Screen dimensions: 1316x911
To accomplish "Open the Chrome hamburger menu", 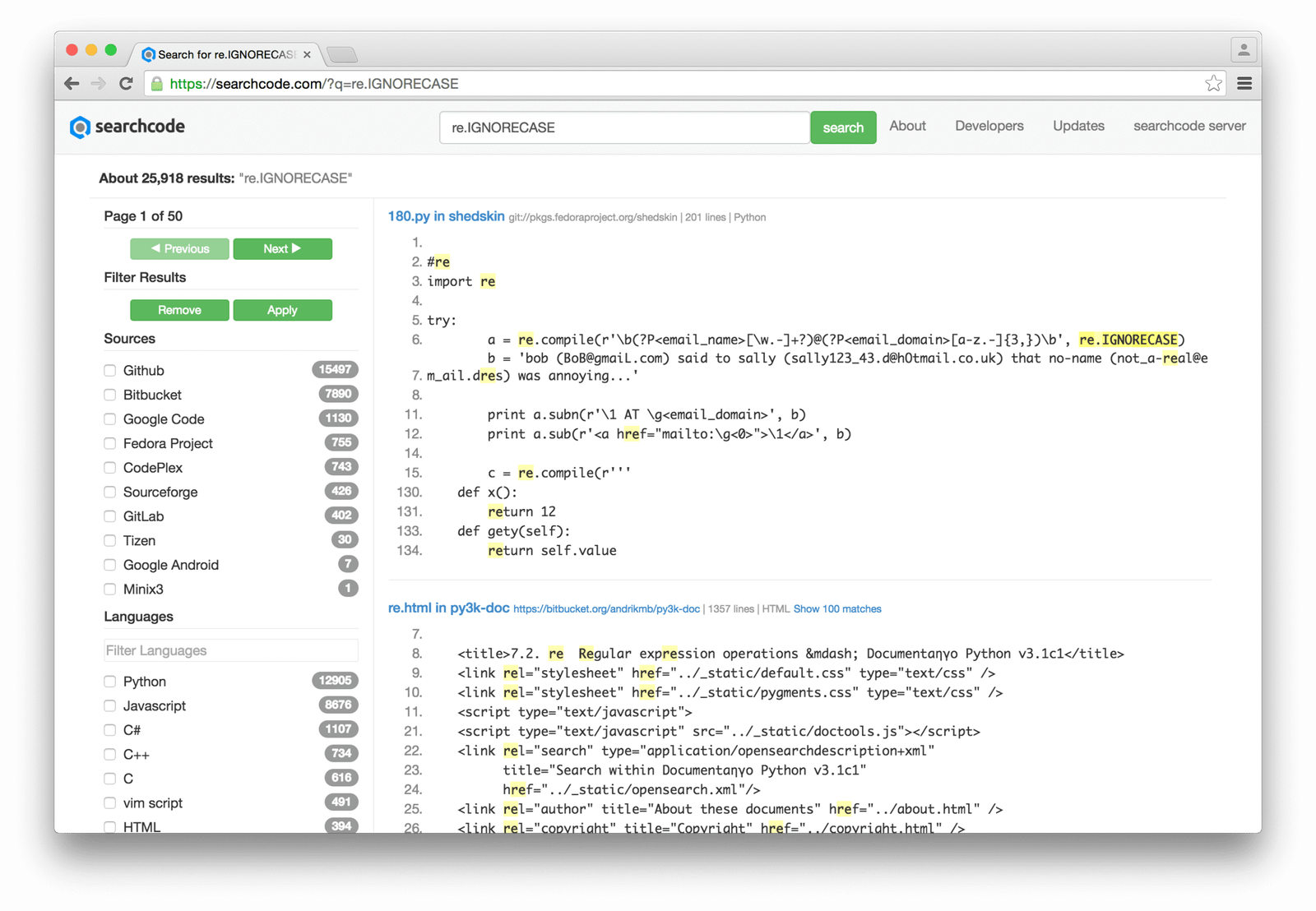I will click(x=1244, y=83).
